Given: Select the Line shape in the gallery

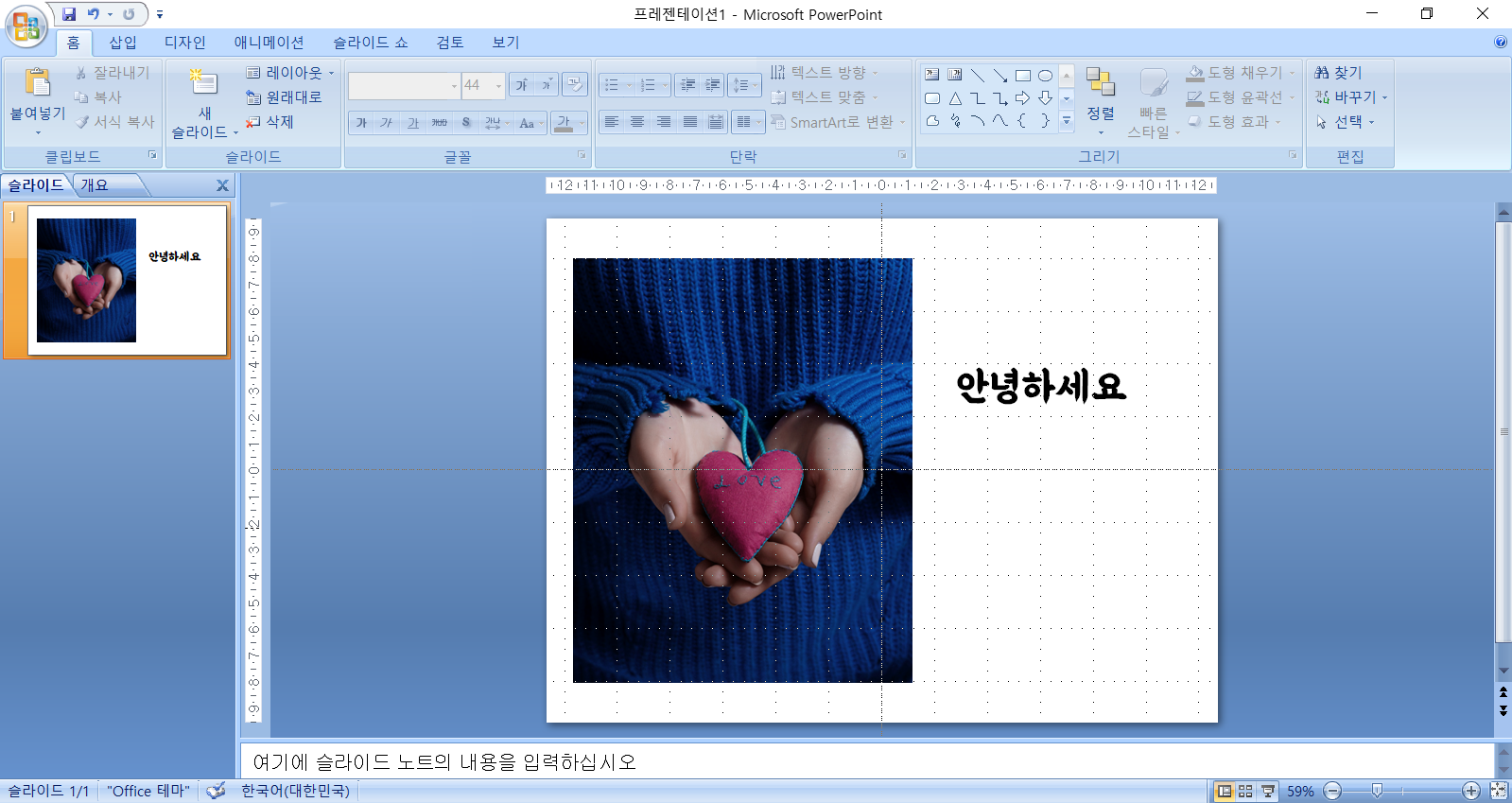Looking at the screenshot, I should pyautogui.click(x=978, y=75).
